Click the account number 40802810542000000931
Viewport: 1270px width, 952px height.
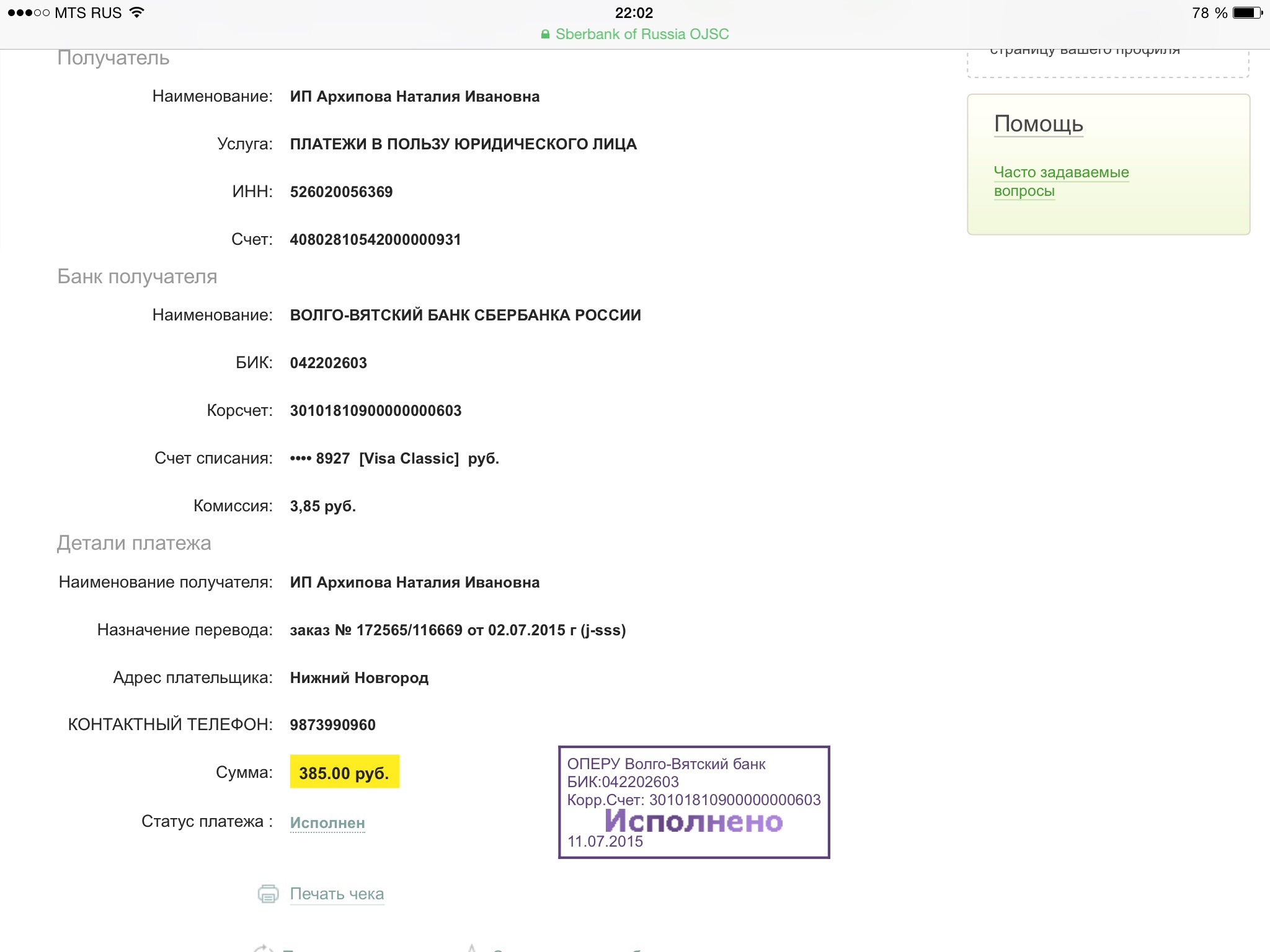tap(375, 239)
